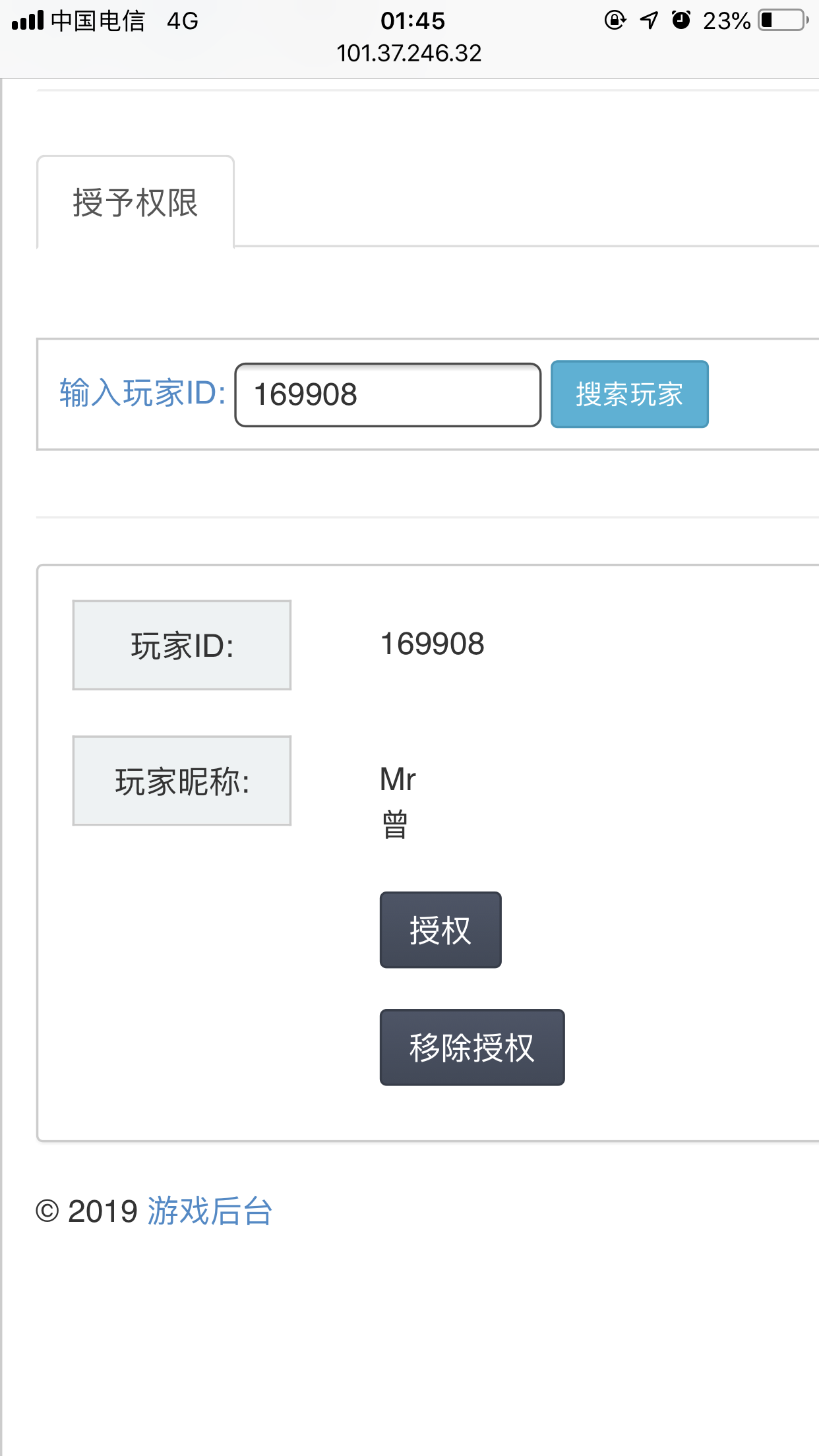819x1456 pixels.
Task: Tap the 01:45 clock in status bar
Action: click(x=413, y=21)
